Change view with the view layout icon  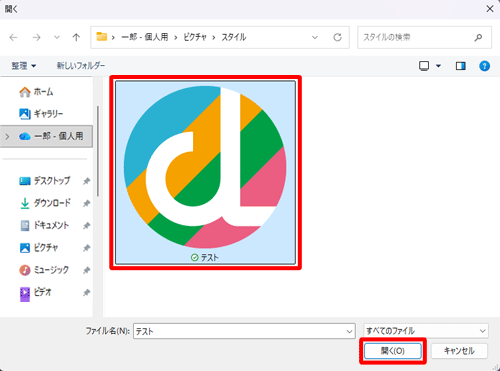[x=424, y=66]
